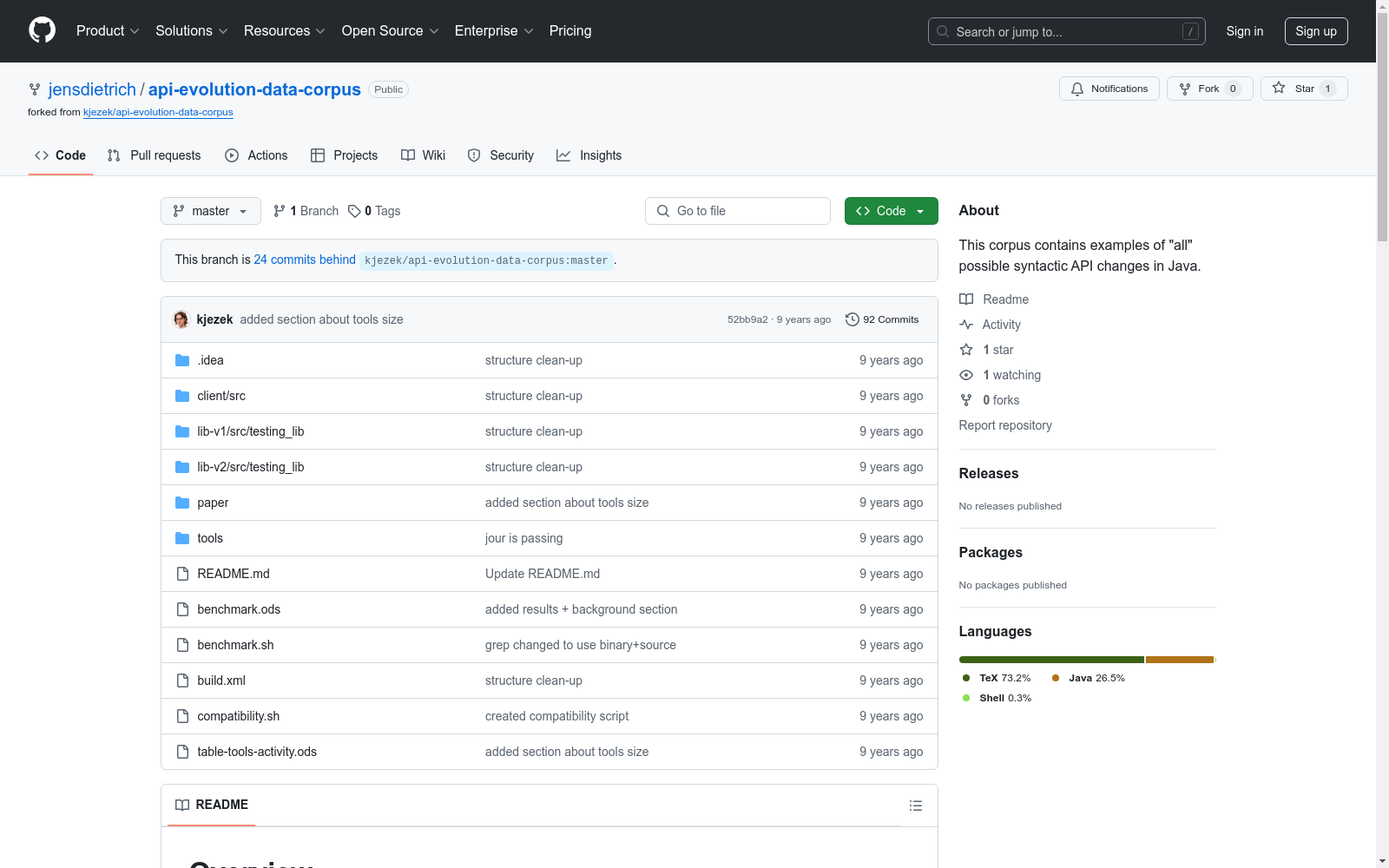Click the fork icon in Fork button
The height and width of the screenshot is (868, 1389).
[x=1185, y=89]
